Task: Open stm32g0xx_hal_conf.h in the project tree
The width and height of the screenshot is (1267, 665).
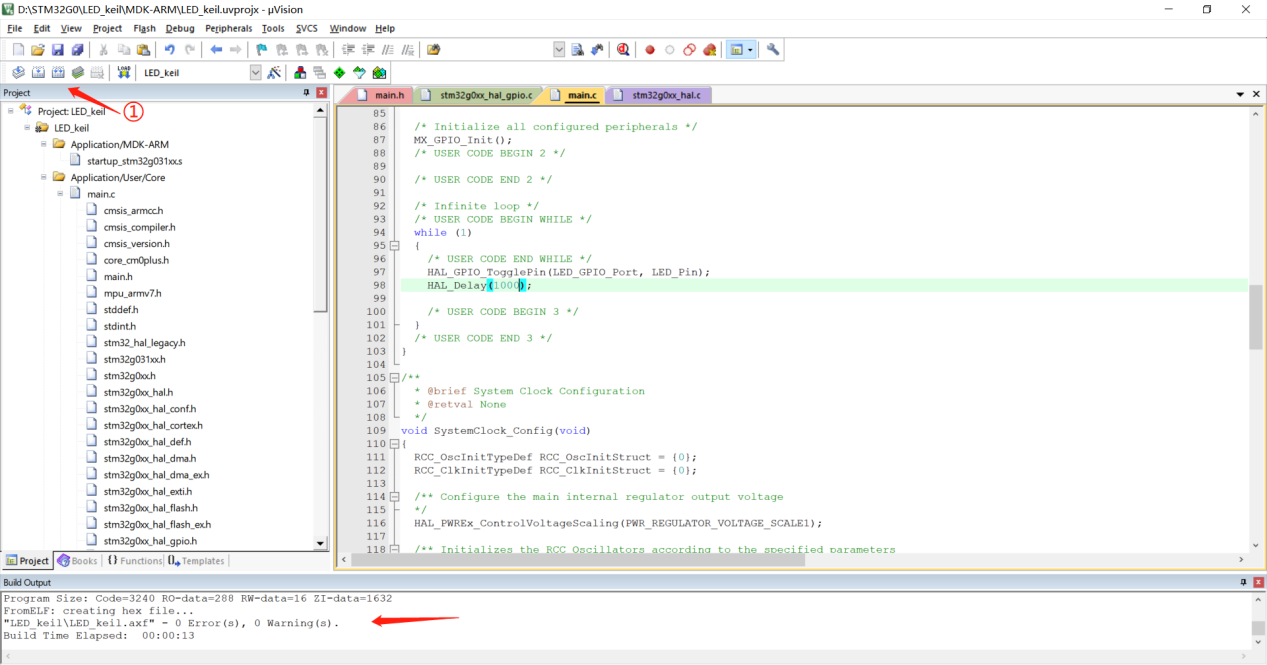Action: pyautogui.click(x=149, y=409)
